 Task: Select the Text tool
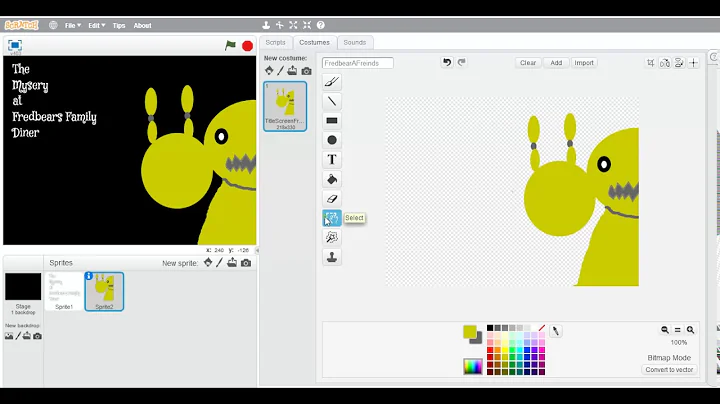332,159
